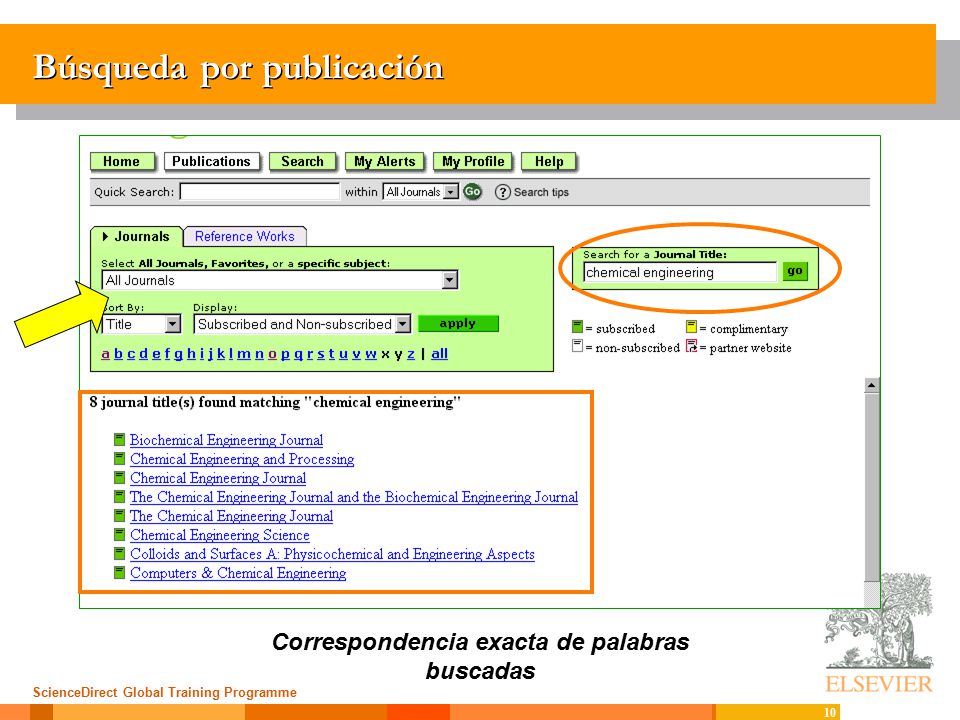Click letter 's' in alphabet index
This screenshot has width=960, height=720.
(321, 354)
